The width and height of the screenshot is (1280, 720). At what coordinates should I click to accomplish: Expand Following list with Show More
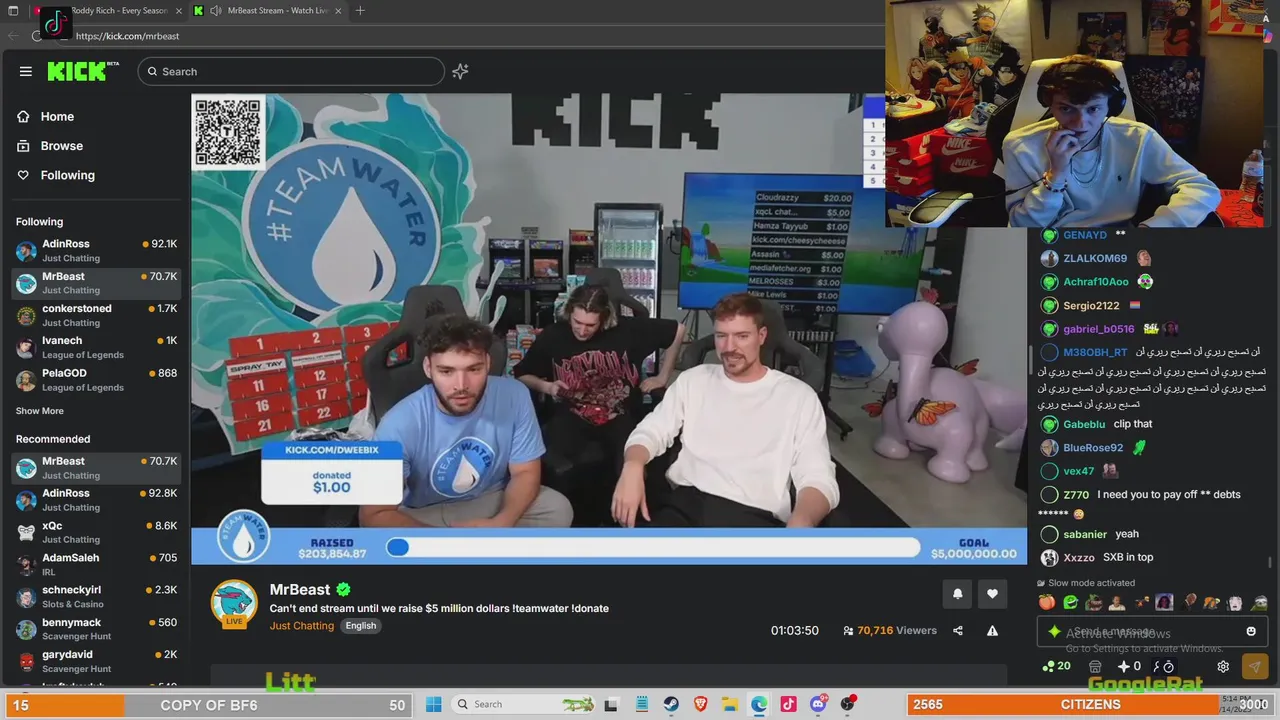point(40,411)
